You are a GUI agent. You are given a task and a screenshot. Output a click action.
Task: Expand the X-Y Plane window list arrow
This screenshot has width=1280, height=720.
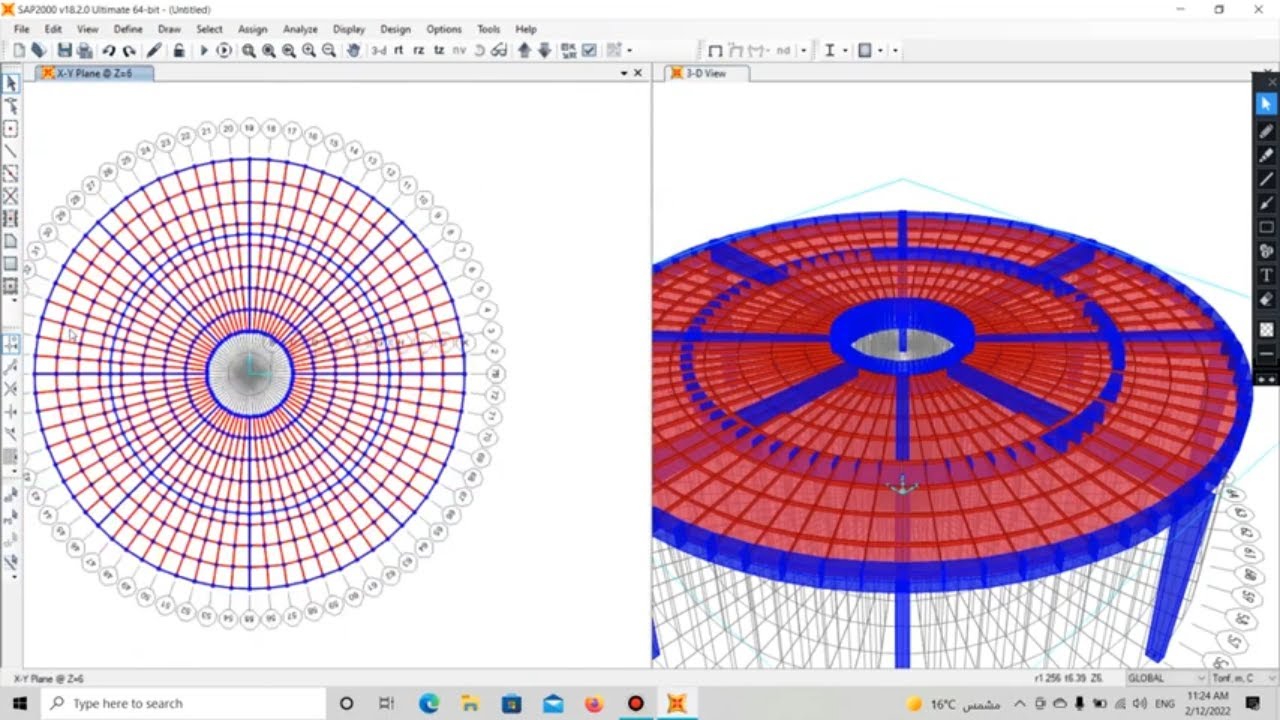coord(623,73)
